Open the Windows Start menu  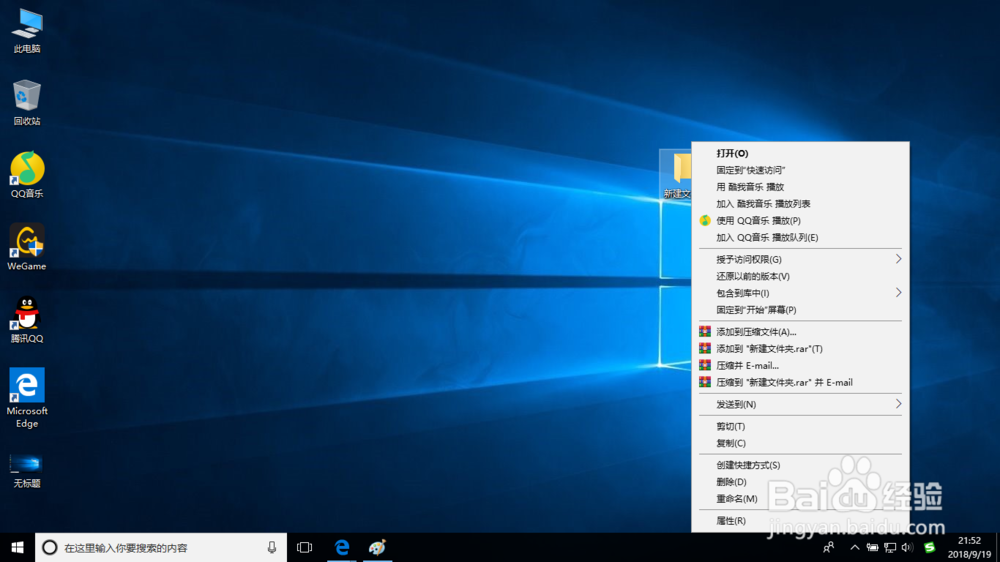pos(17,547)
